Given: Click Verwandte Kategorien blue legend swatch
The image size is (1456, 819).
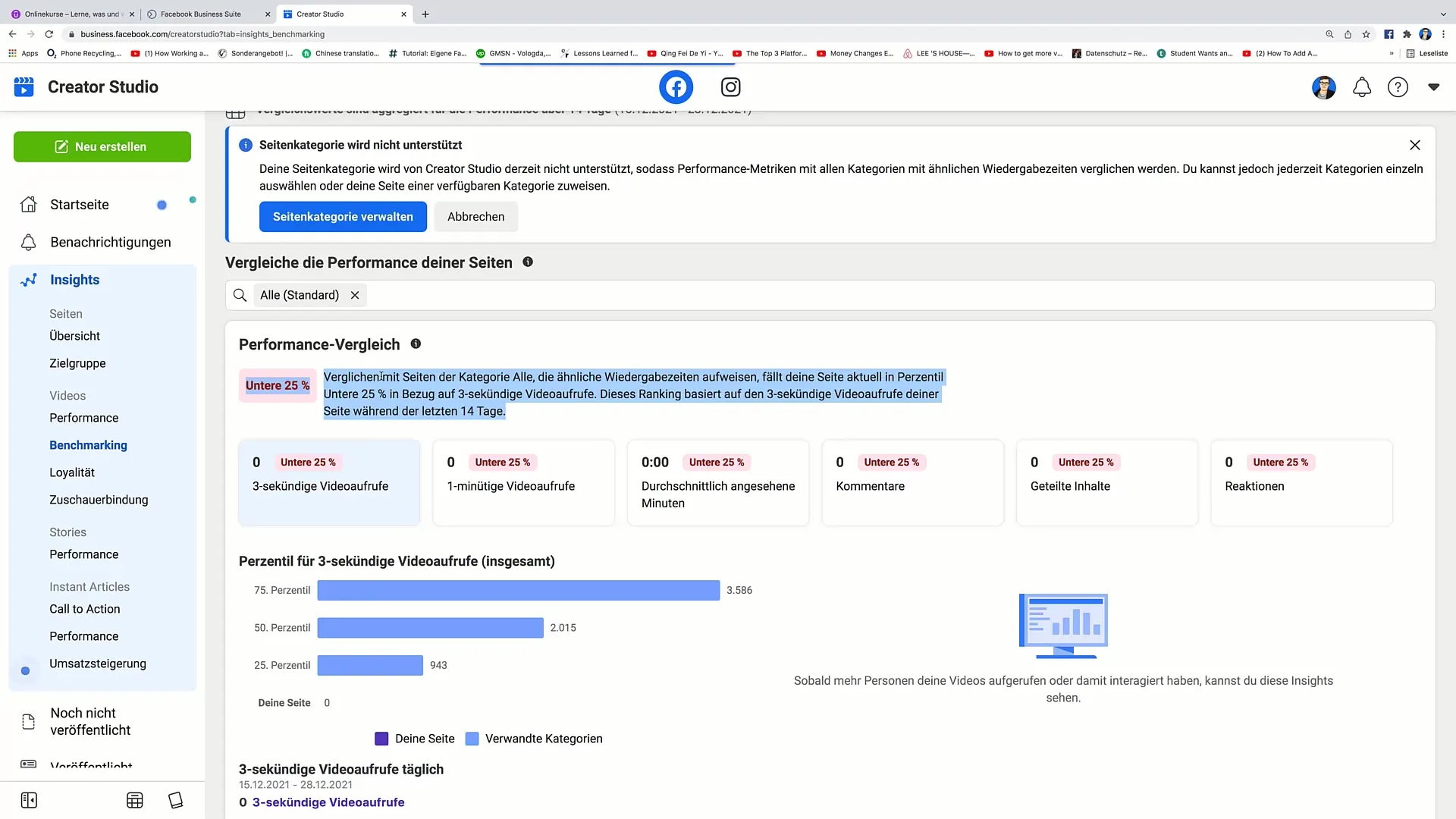Looking at the screenshot, I should pos(472,739).
